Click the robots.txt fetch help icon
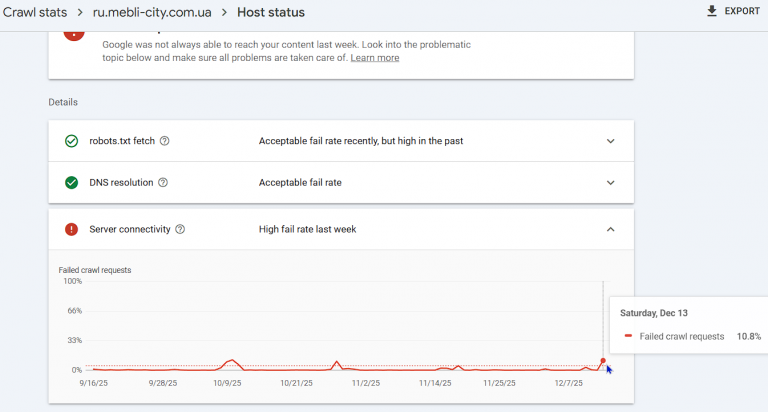This screenshot has width=768, height=412. 165,141
